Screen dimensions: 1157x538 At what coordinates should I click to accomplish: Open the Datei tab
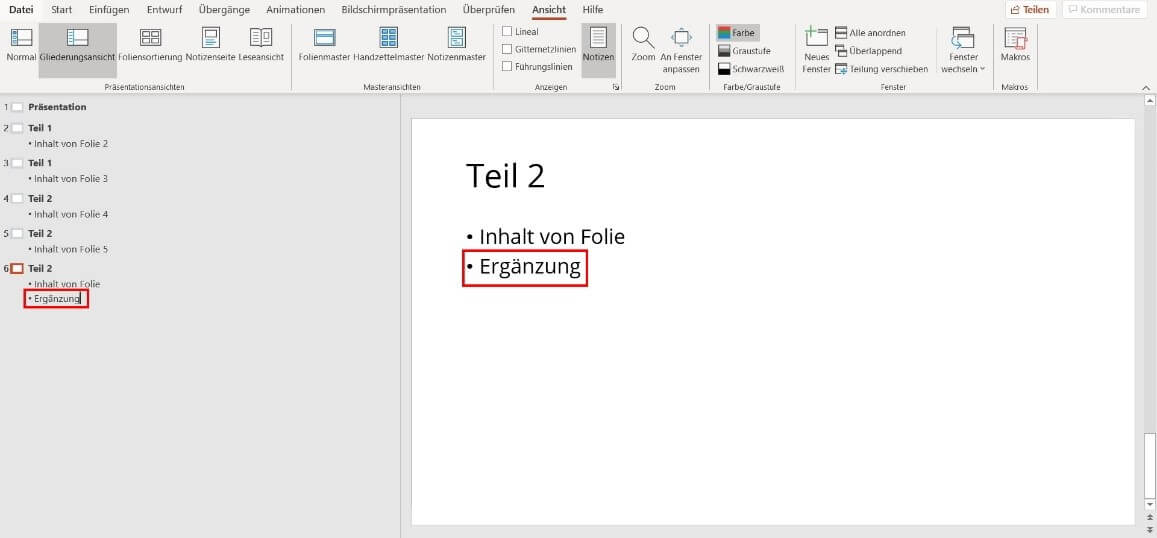[x=21, y=10]
